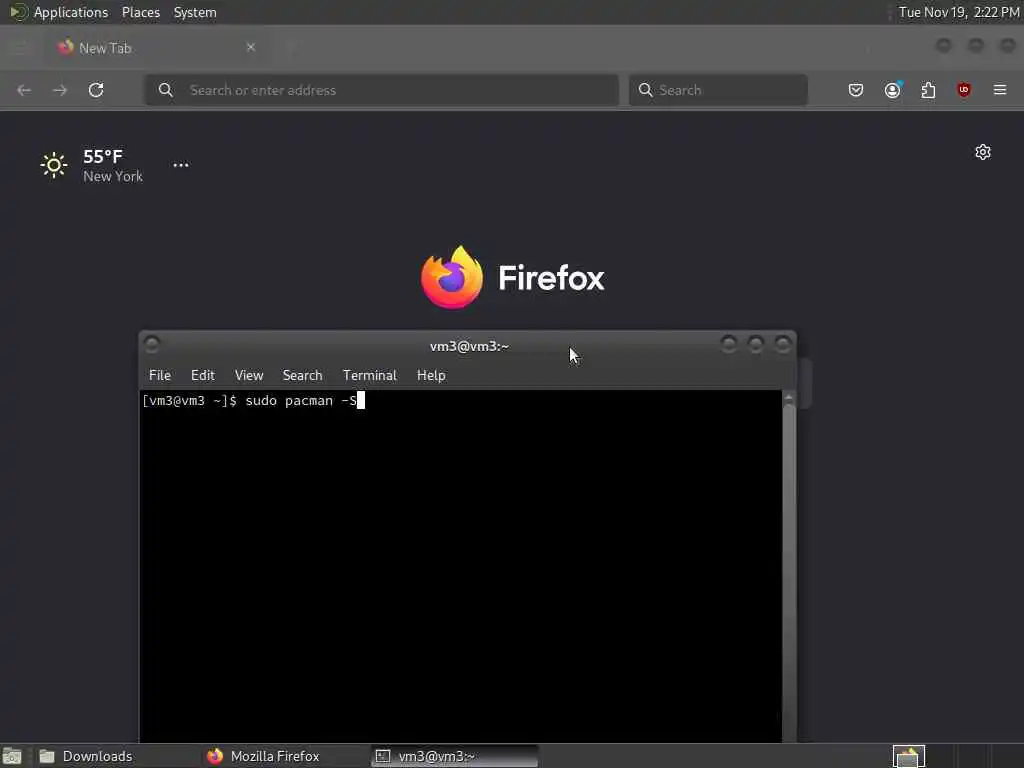Close the terminal window
The height and width of the screenshot is (768, 1024).
(783, 344)
